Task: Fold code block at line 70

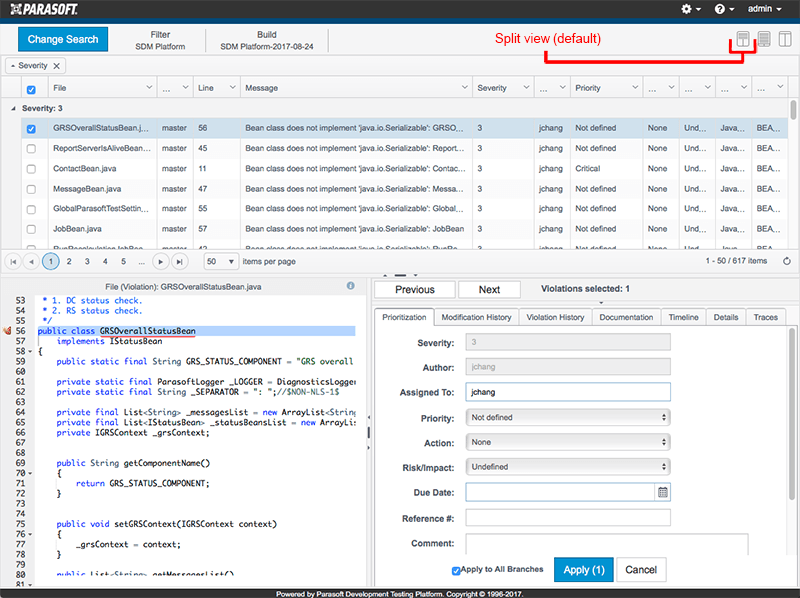Action: coord(30,474)
